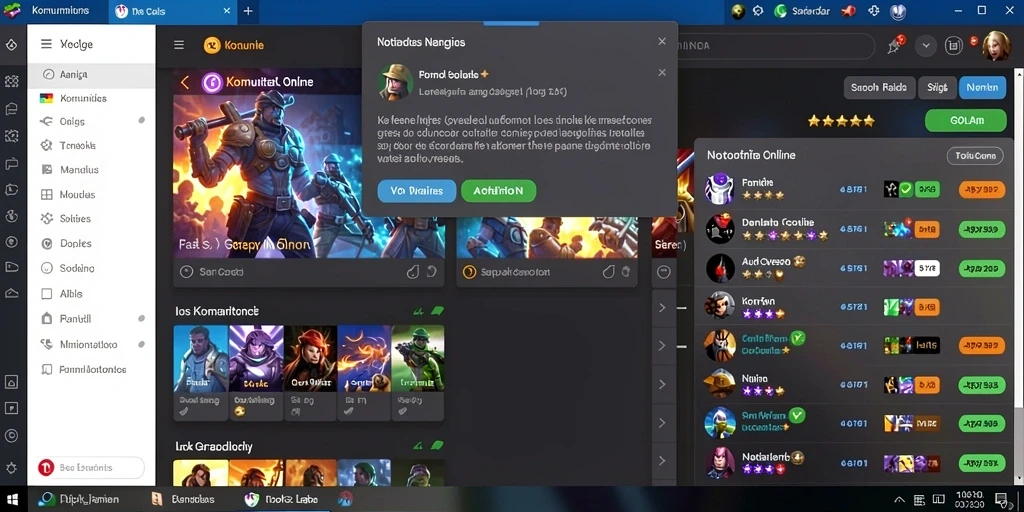1024x512 pixels.
Task: Click the green AchinioN button in dialog
Action: [498, 191]
